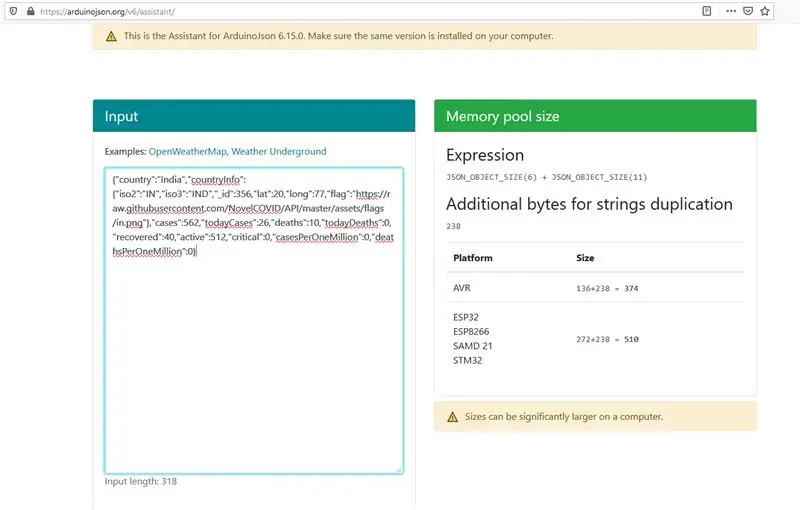Click the ESP8266 platform label
800x510 pixels.
(471, 332)
